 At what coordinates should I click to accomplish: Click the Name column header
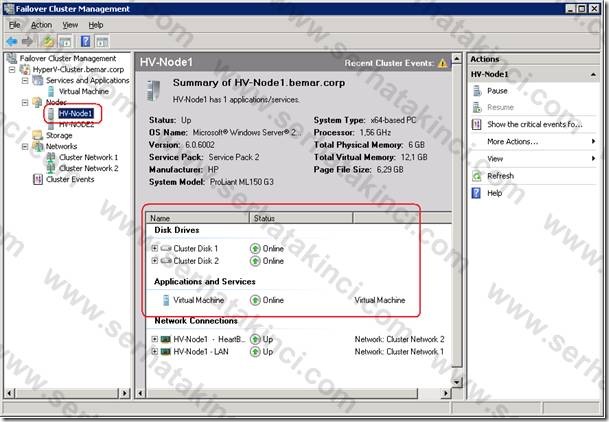pos(198,218)
